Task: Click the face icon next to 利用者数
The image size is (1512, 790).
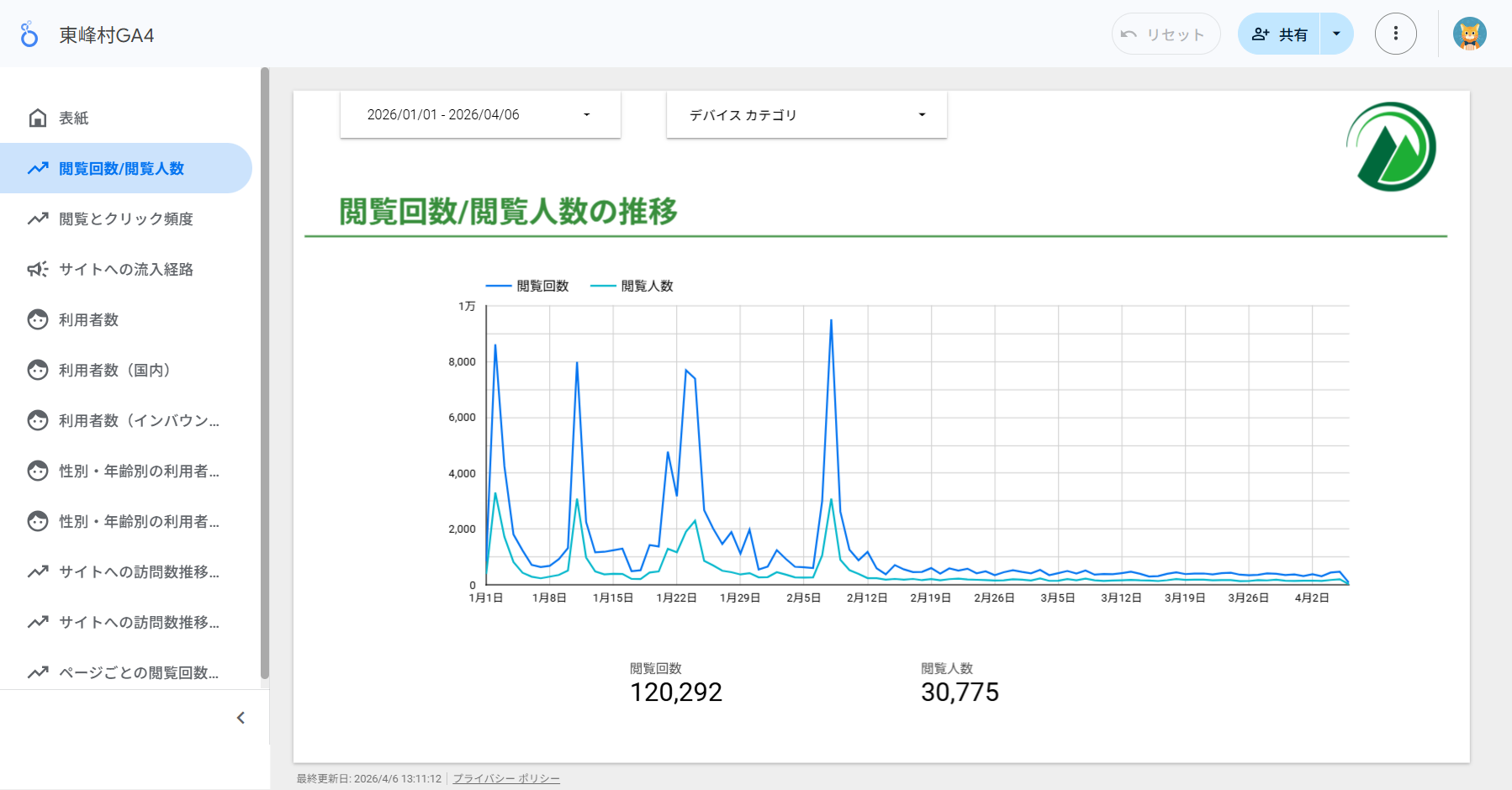Action: (x=37, y=319)
